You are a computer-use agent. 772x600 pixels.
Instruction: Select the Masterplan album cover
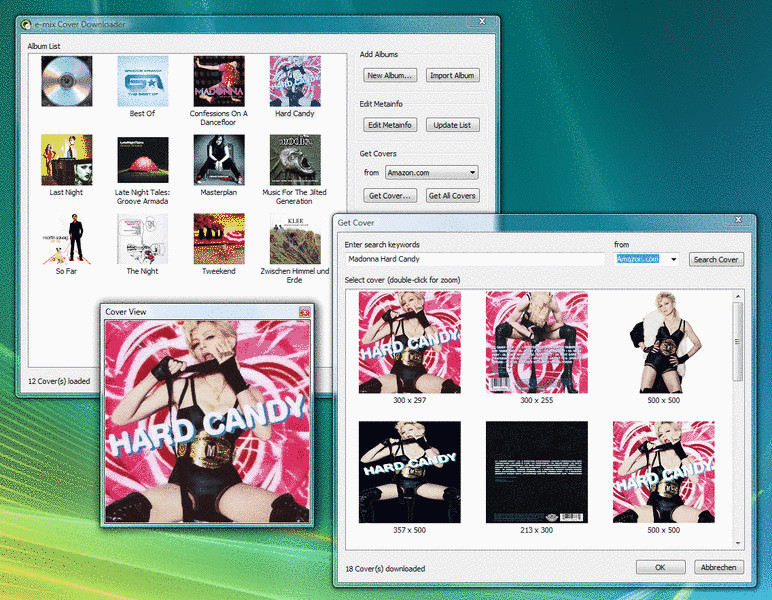click(219, 160)
